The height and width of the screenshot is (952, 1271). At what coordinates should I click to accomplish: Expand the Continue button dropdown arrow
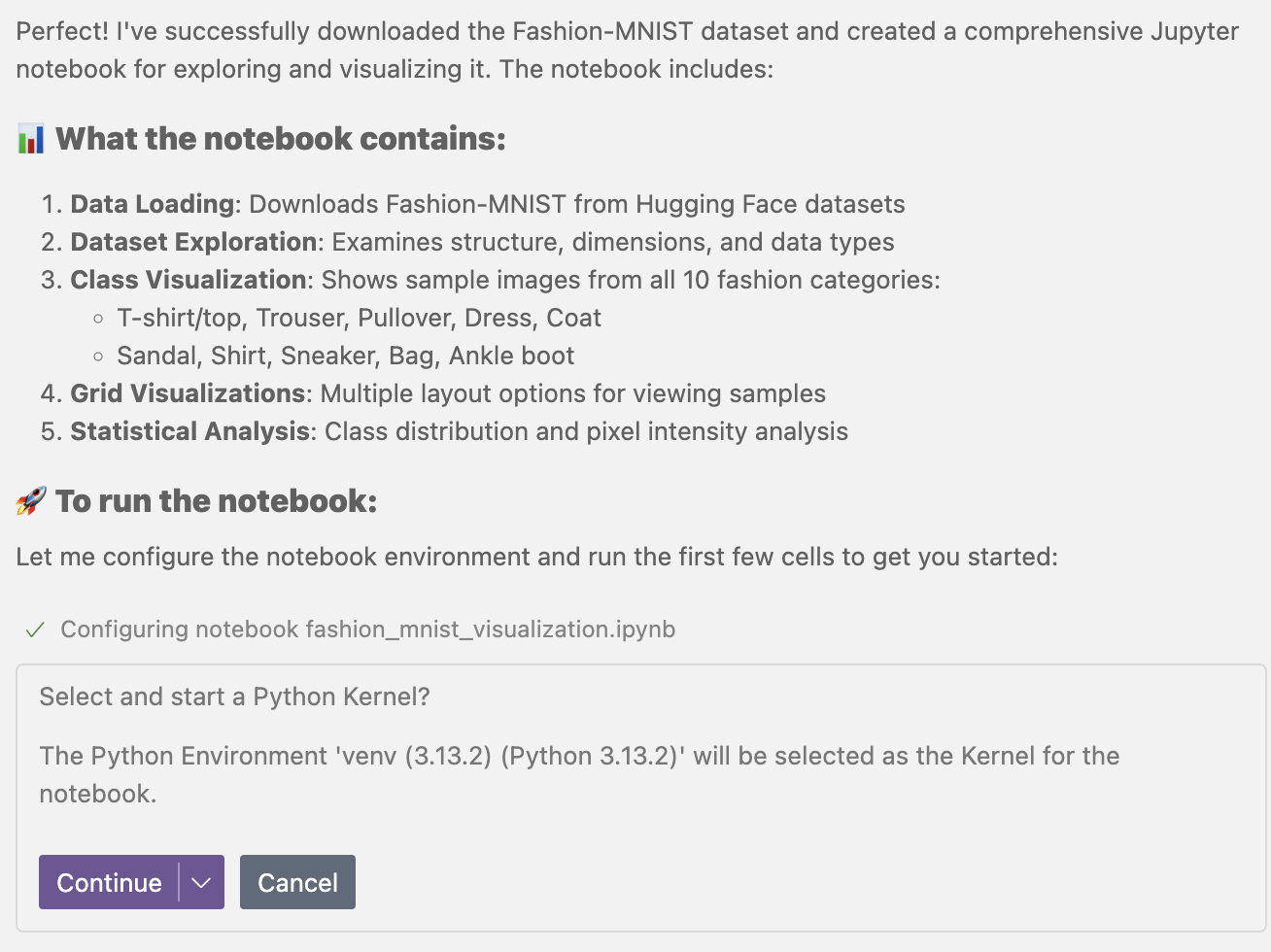[x=202, y=882]
